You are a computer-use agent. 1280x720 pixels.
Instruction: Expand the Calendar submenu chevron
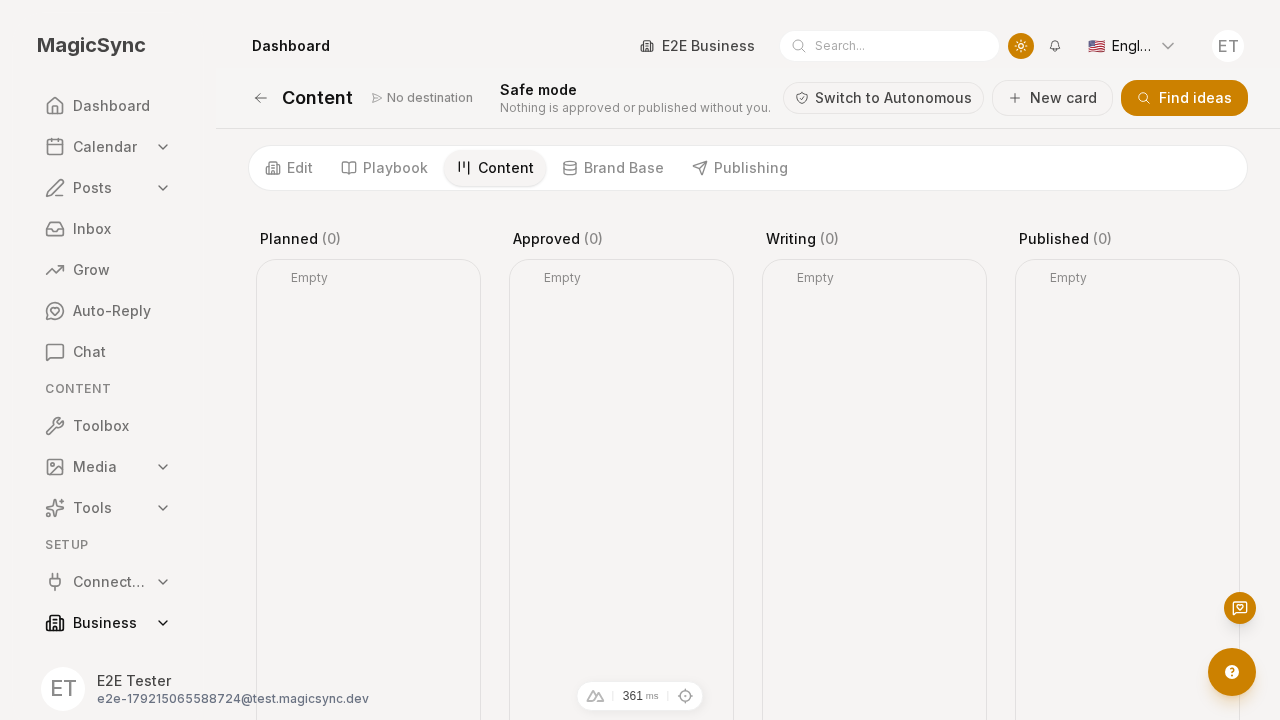click(x=163, y=147)
